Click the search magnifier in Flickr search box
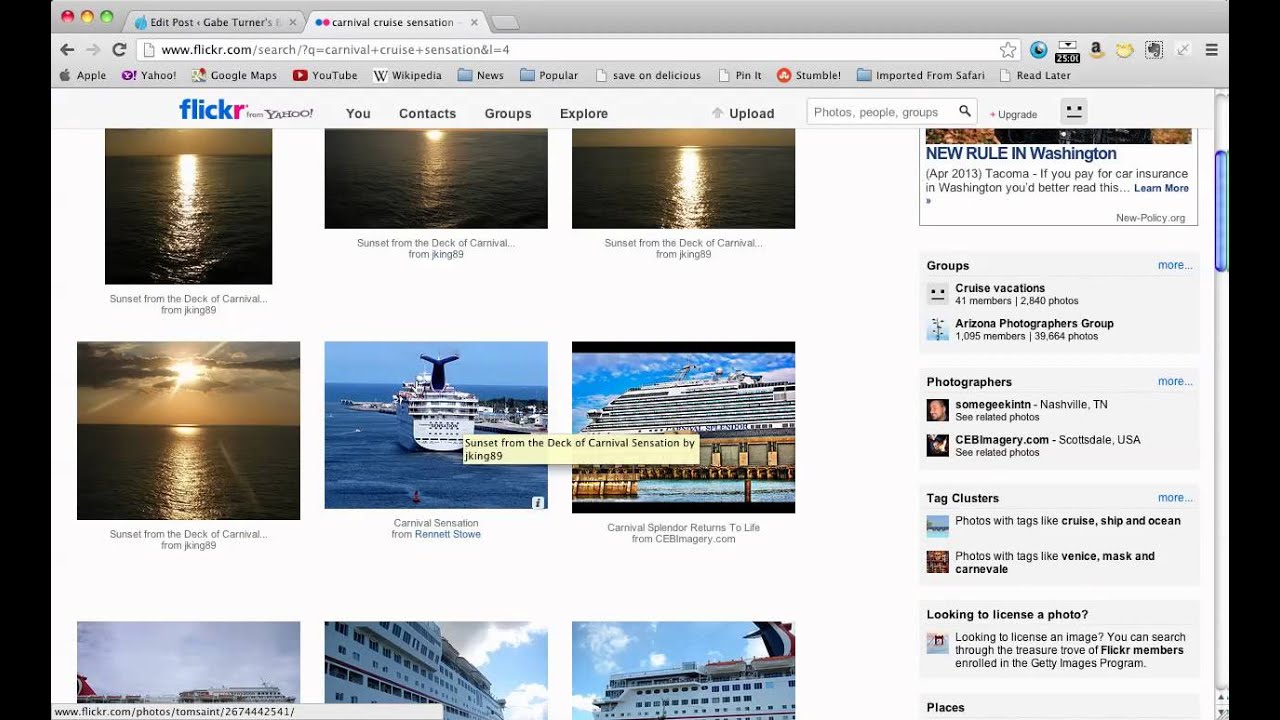1280x720 pixels. [965, 112]
